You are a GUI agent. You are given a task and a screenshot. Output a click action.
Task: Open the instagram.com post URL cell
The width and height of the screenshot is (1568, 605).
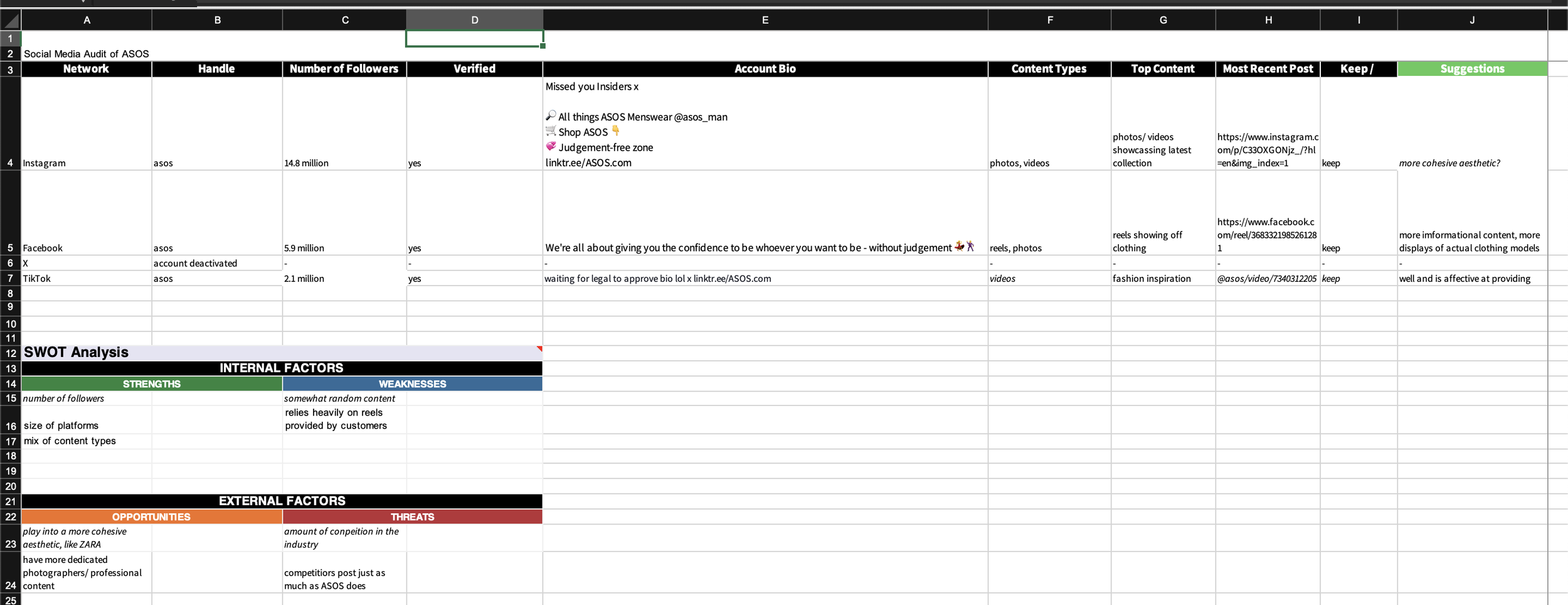[x=1268, y=124]
